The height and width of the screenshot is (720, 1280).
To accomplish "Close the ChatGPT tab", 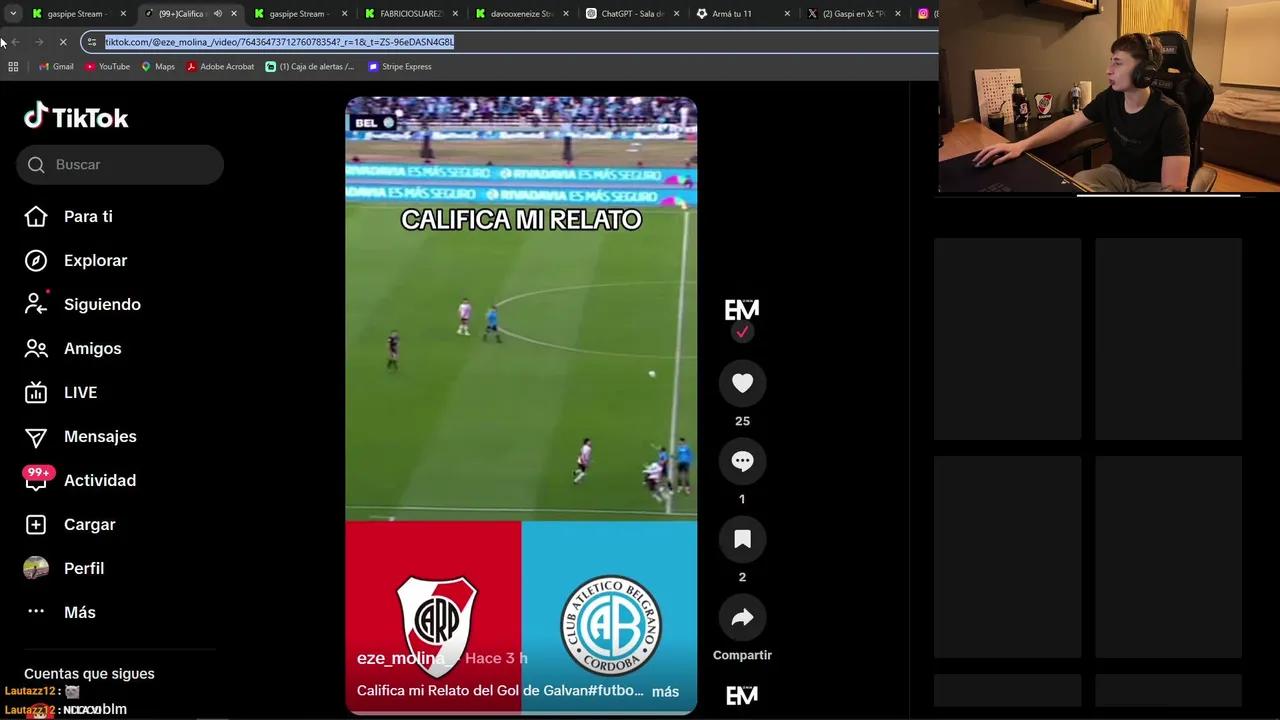I will 677,14.
